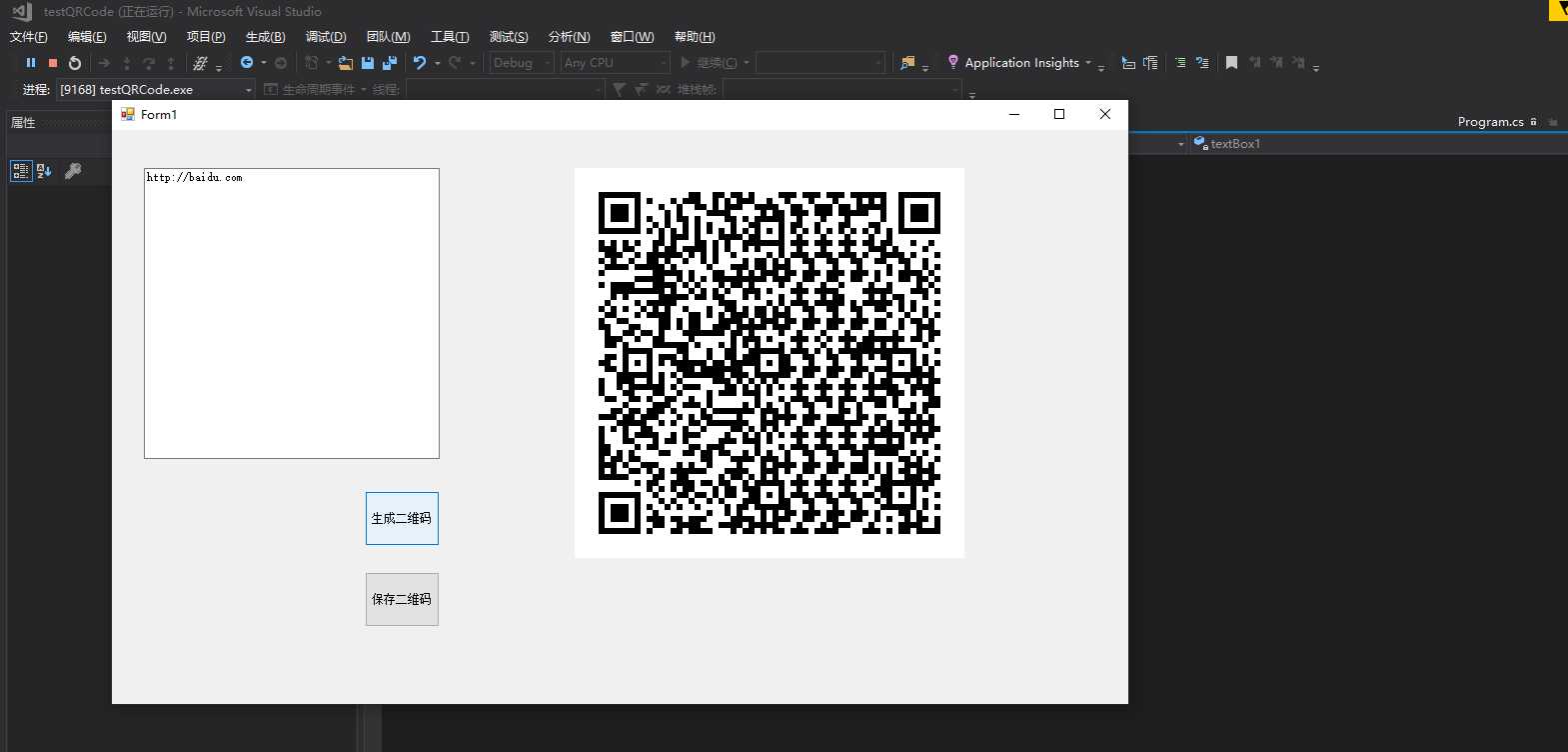Click the 属性 panel title

click(23, 122)
